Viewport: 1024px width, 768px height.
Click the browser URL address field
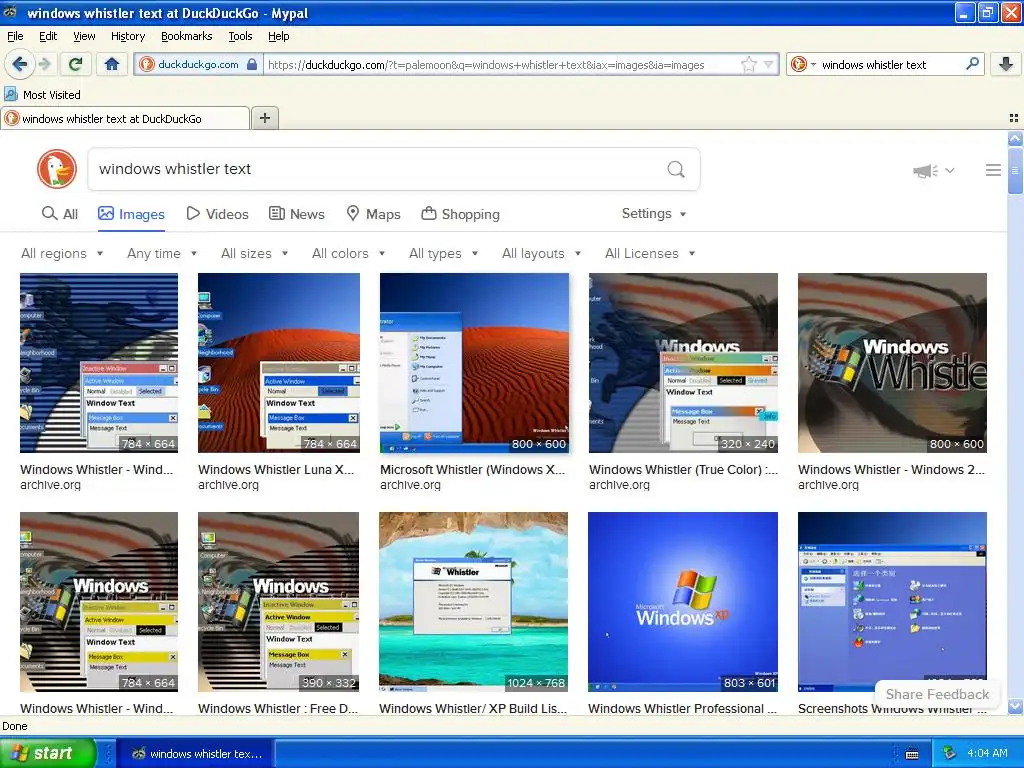tap(502, 65)
